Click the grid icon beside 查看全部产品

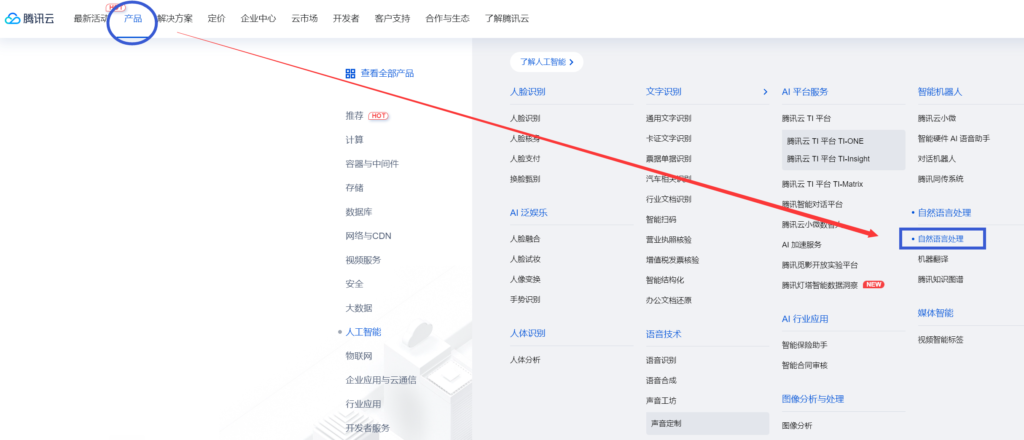[x=350, y=74]
